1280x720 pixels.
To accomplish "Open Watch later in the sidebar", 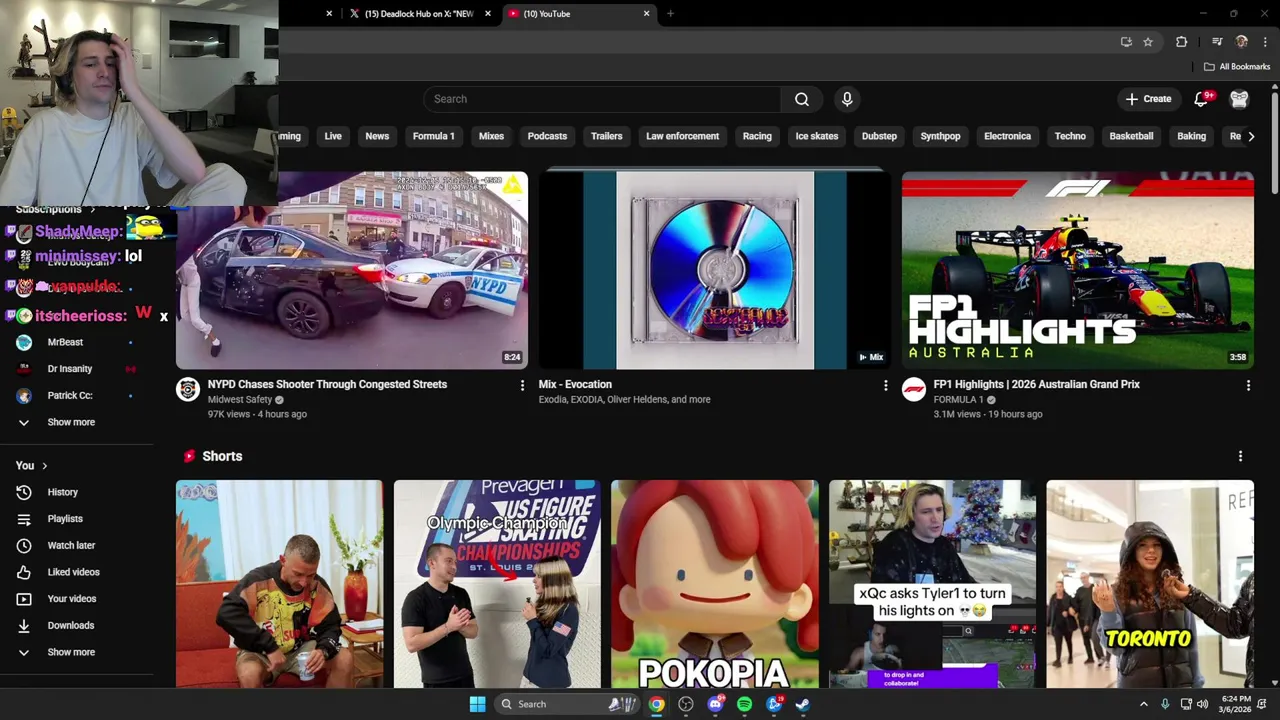I will [x=71, y=546].
